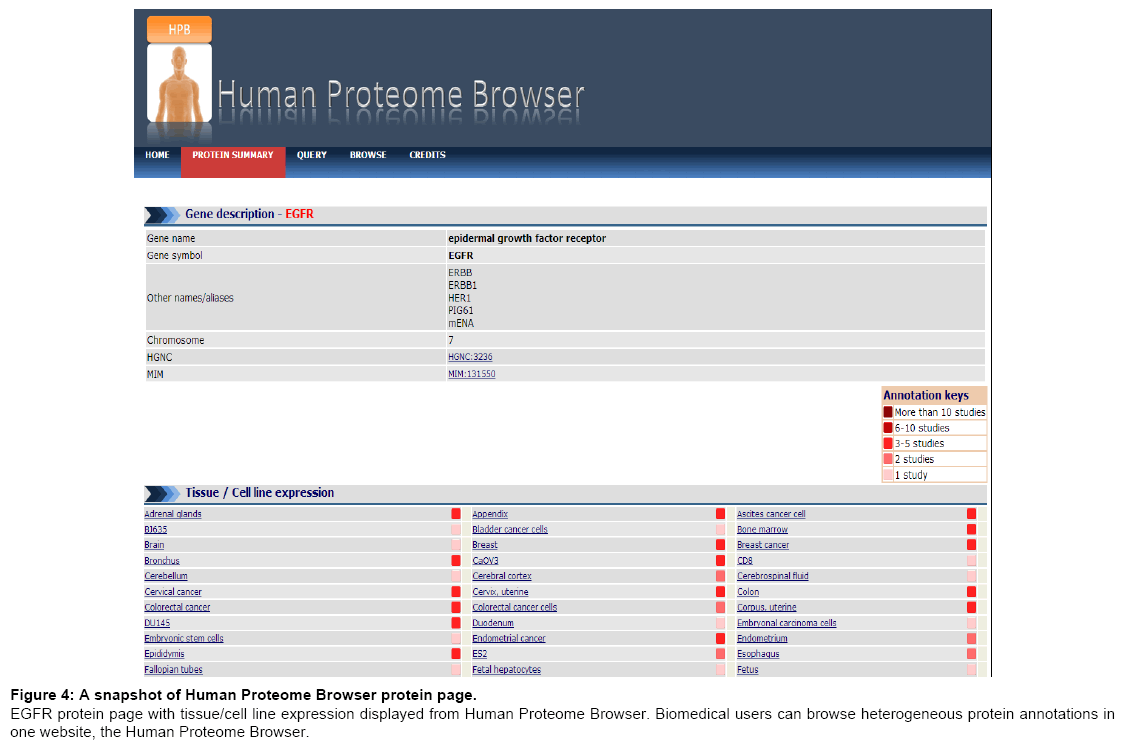Click the pale indicator beside CD8

tap(972, 561)
